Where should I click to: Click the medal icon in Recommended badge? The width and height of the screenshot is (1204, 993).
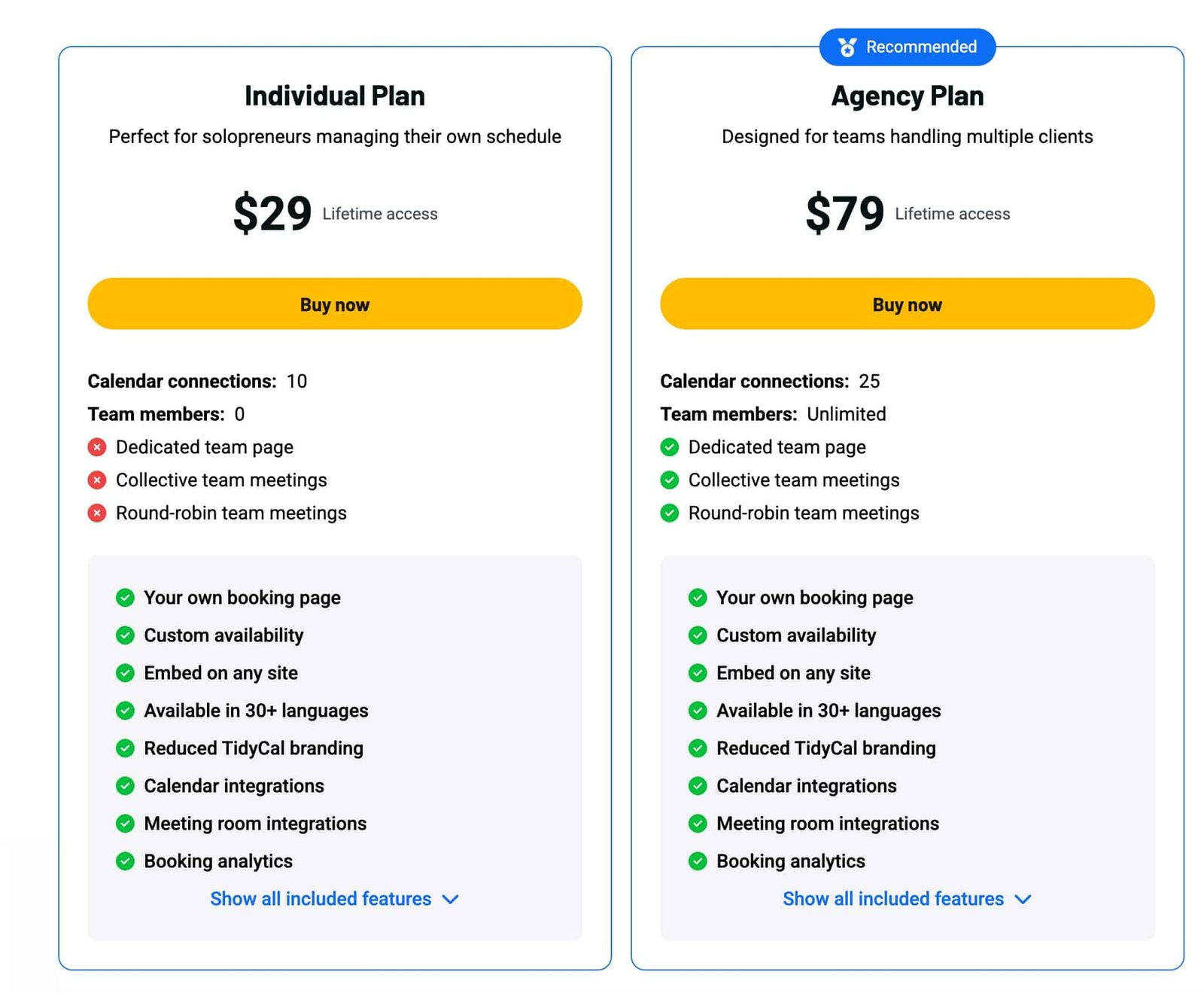[847, 47]
